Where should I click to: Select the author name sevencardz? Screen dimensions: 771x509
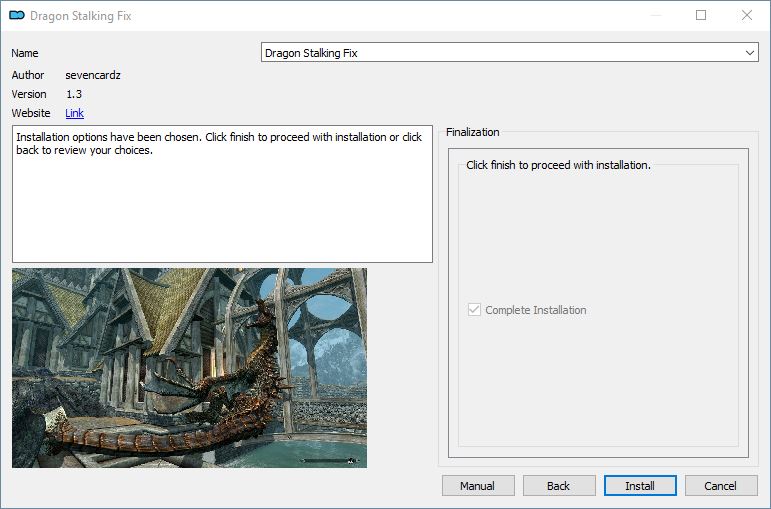93,75
